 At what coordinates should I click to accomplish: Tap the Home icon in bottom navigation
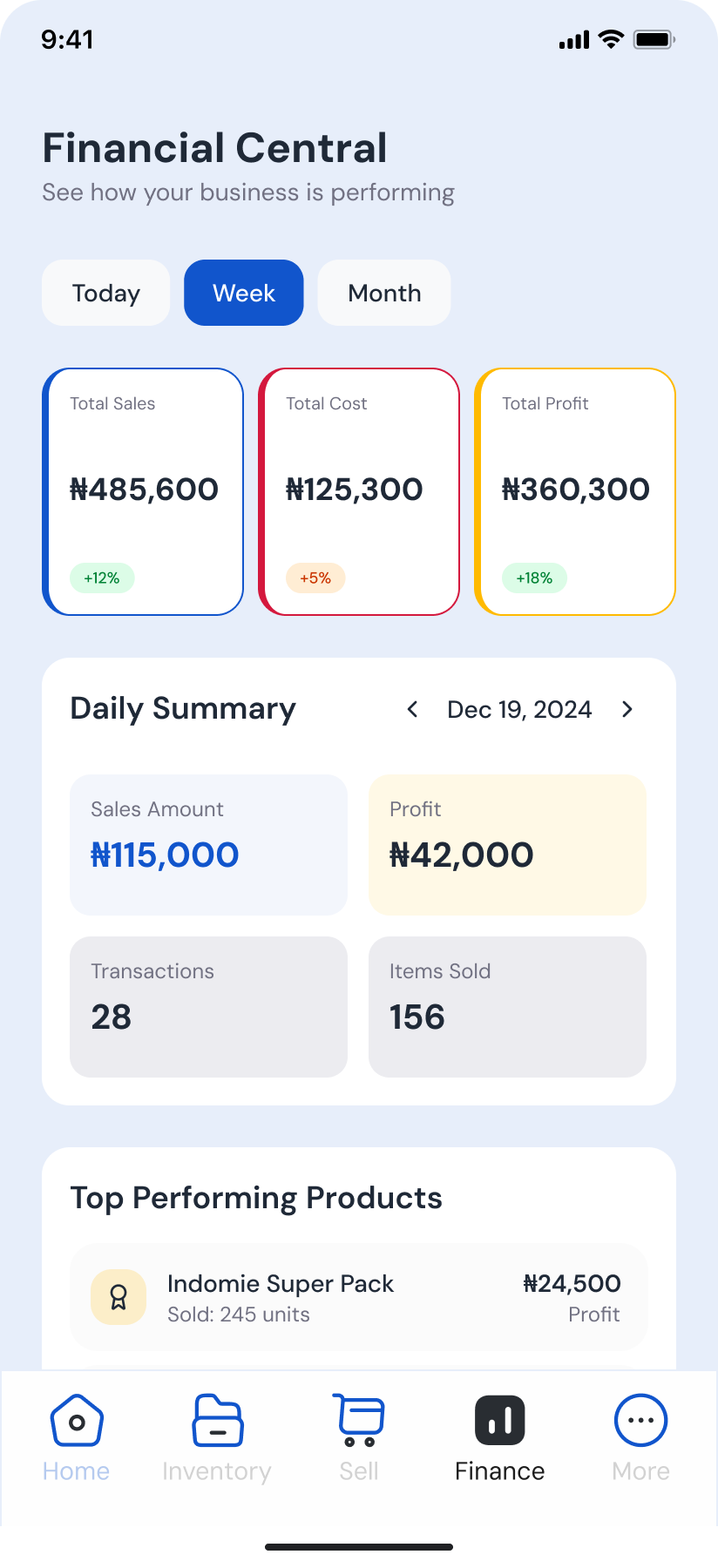[77, 1420]
